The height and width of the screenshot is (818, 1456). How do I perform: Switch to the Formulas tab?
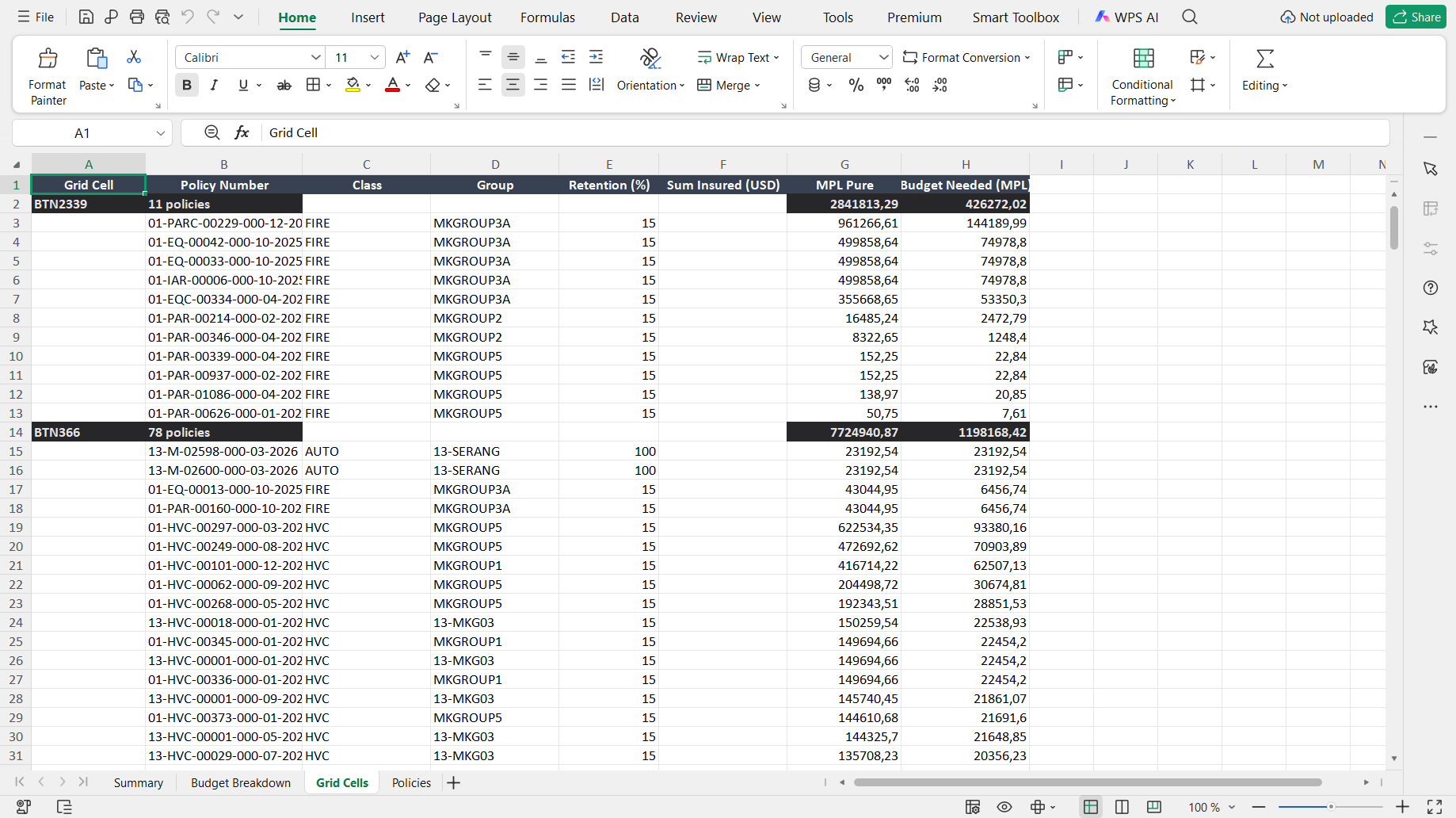547,17
